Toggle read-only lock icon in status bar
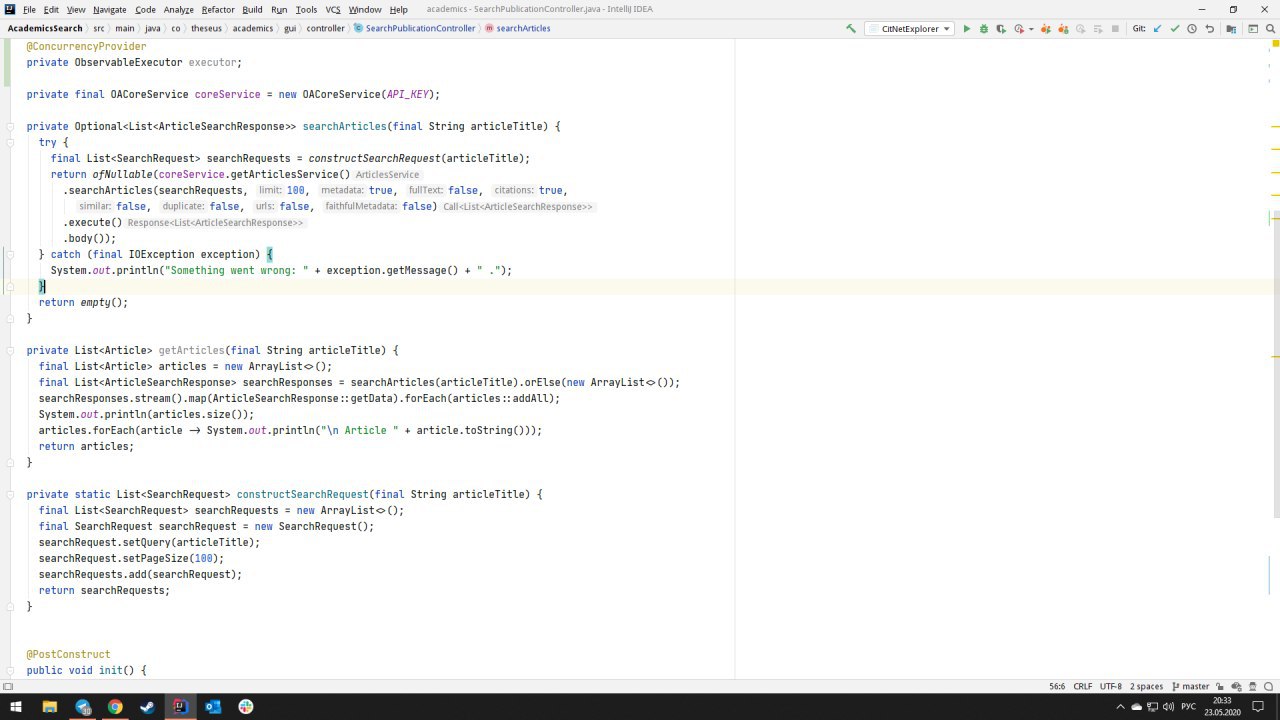Image resolution: width=1280 pixels, height=720 pixels. (x=1222, y=687)
